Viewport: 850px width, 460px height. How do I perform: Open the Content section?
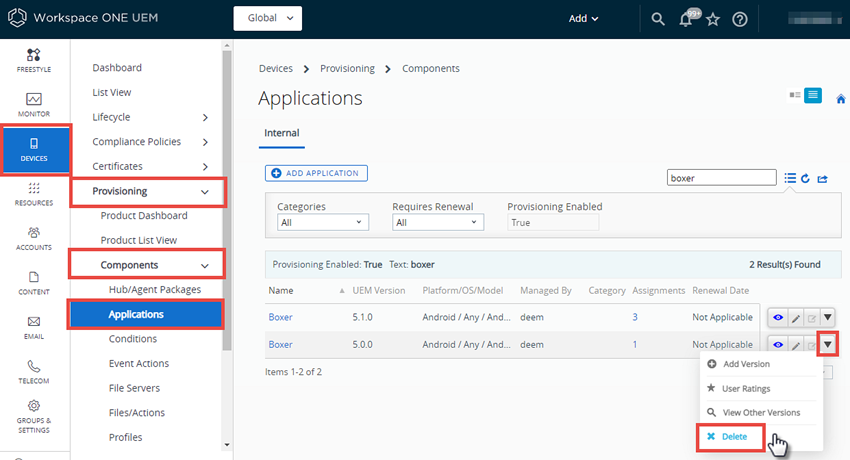(34, 283)
